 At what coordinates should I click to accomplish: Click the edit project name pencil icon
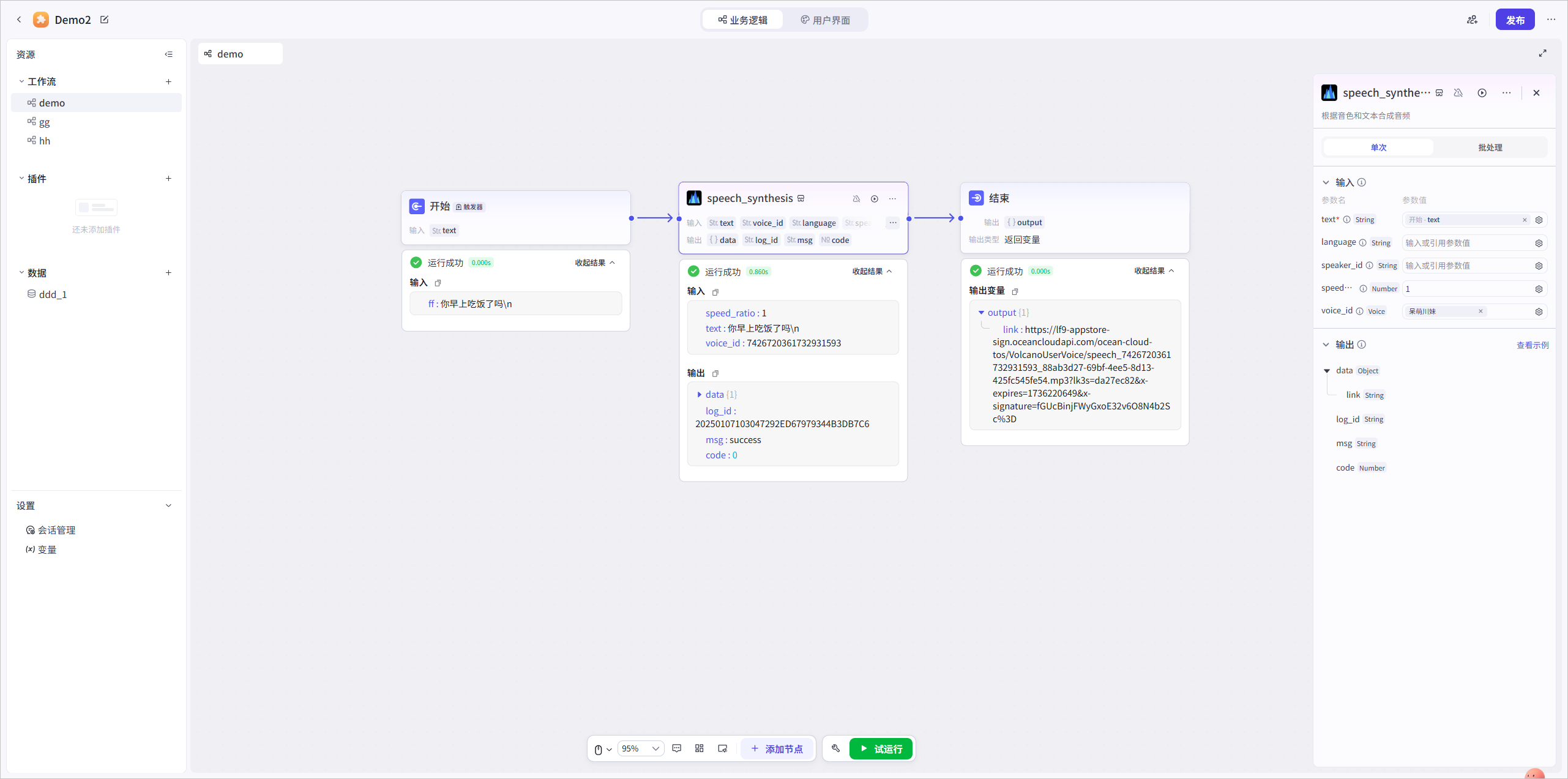tap(105, 20)
